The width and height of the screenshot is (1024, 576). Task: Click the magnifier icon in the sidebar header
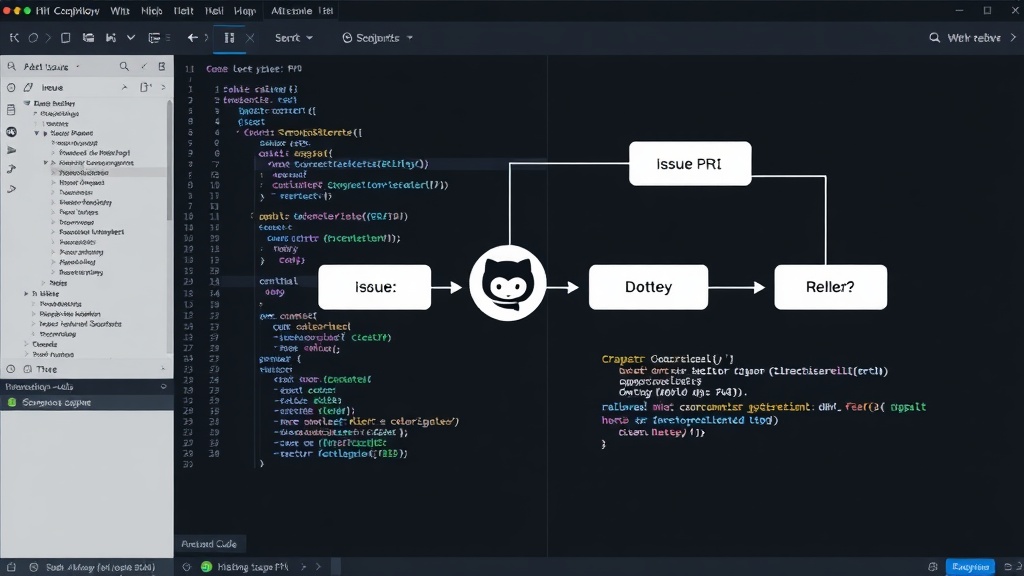point(124,66)
